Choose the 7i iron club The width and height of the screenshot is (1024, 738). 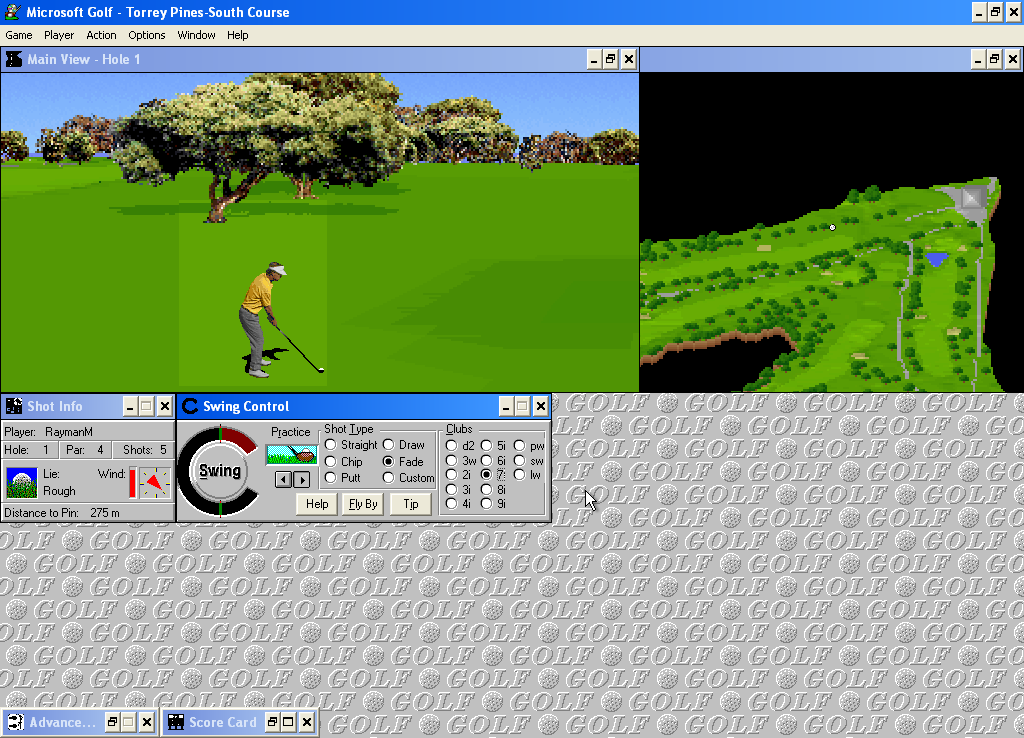click(494, 475)
